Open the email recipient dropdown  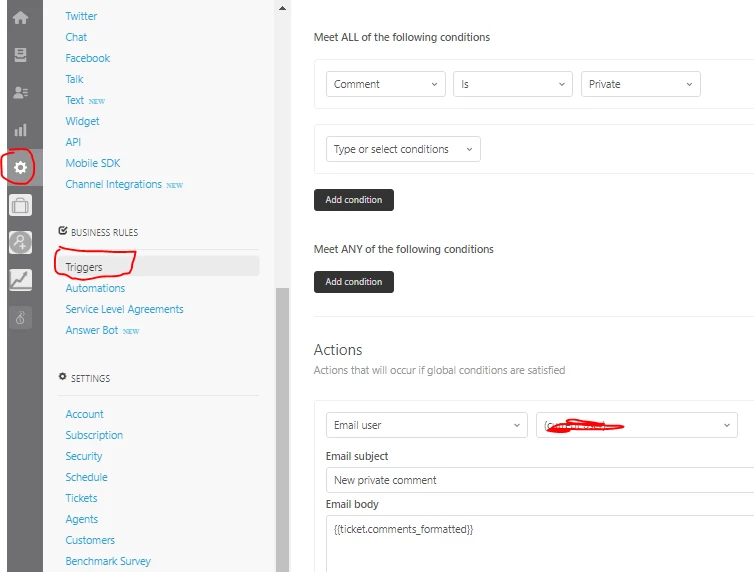[637, 425]
